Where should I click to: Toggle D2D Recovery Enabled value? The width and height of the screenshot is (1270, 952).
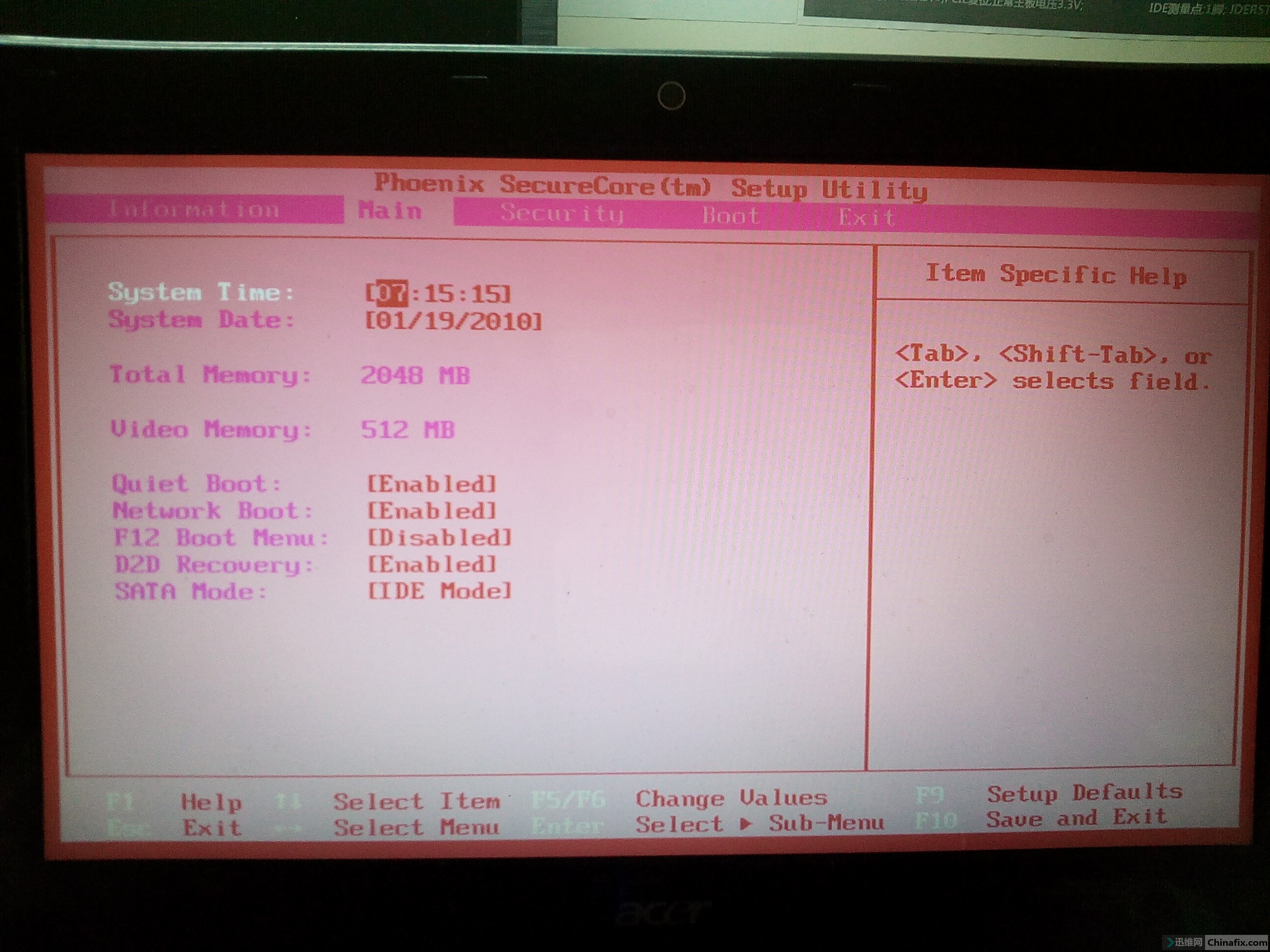[x=431, y=564]
